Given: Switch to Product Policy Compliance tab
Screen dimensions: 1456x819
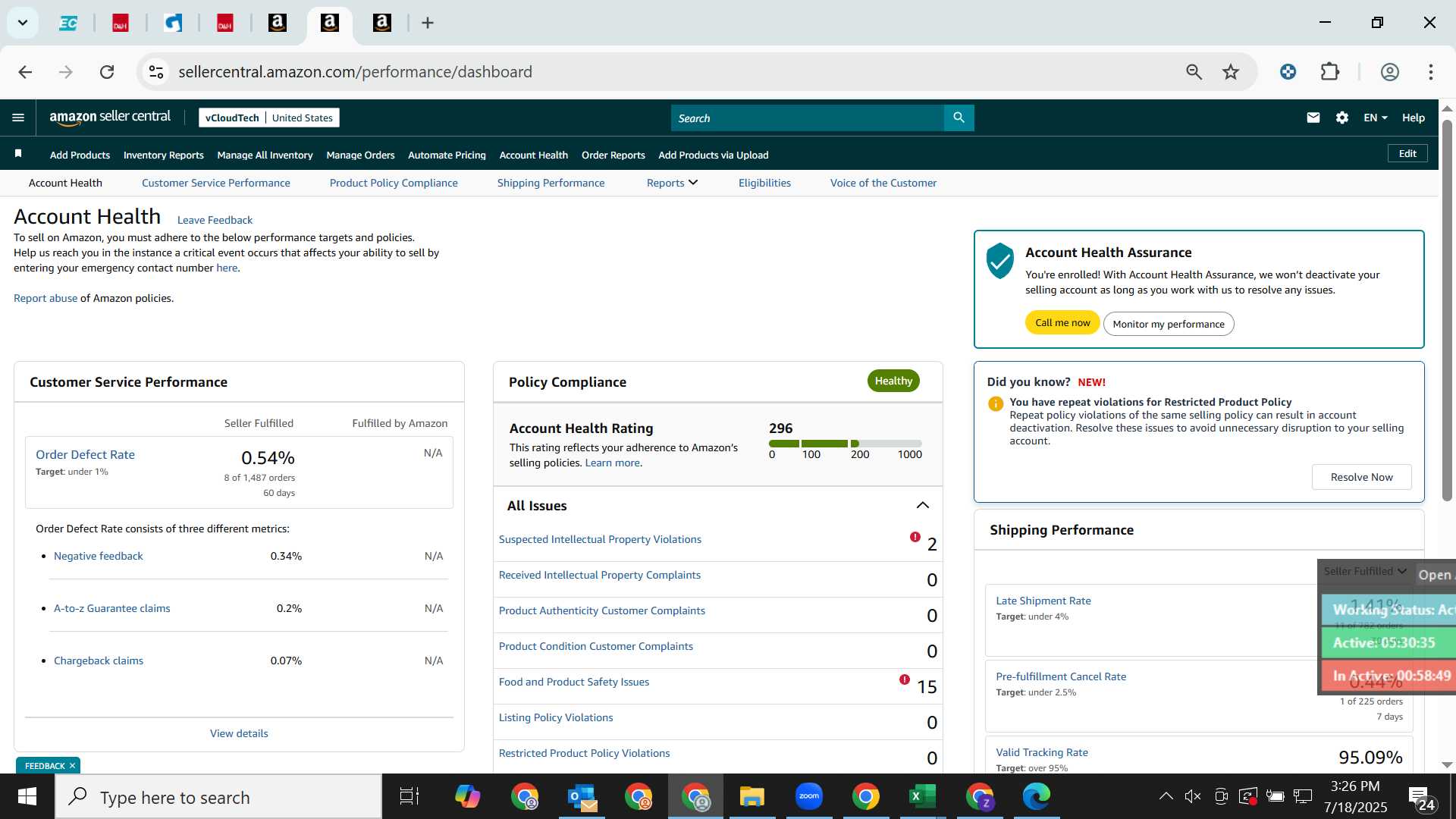Looking at the screenshot, I should click(394, 183).
